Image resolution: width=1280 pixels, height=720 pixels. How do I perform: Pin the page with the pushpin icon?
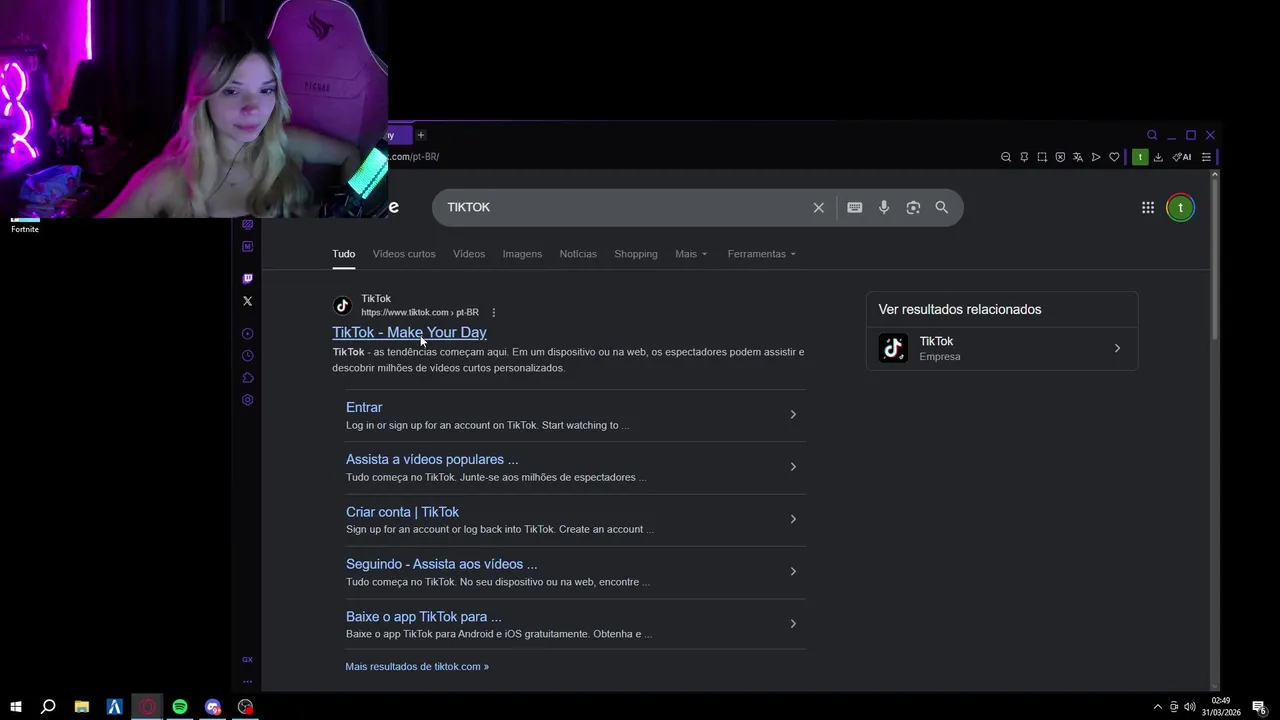click(1024, 157)
